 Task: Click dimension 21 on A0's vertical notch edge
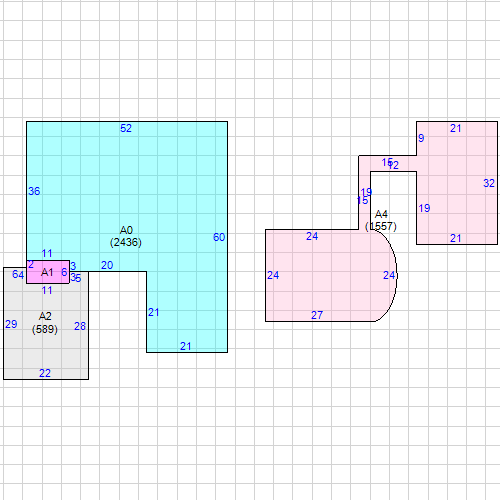point(153,312)
